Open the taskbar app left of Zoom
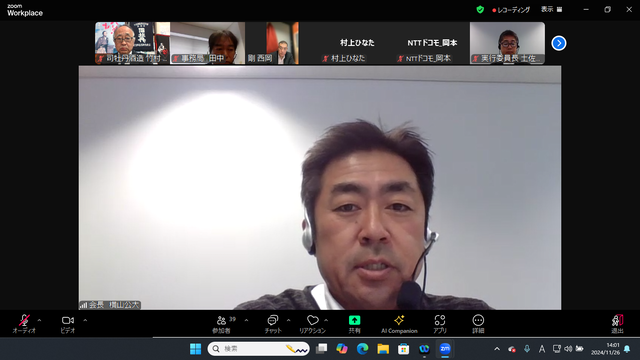The height and width of the screenshot is (360, 640). coord(424,349)
